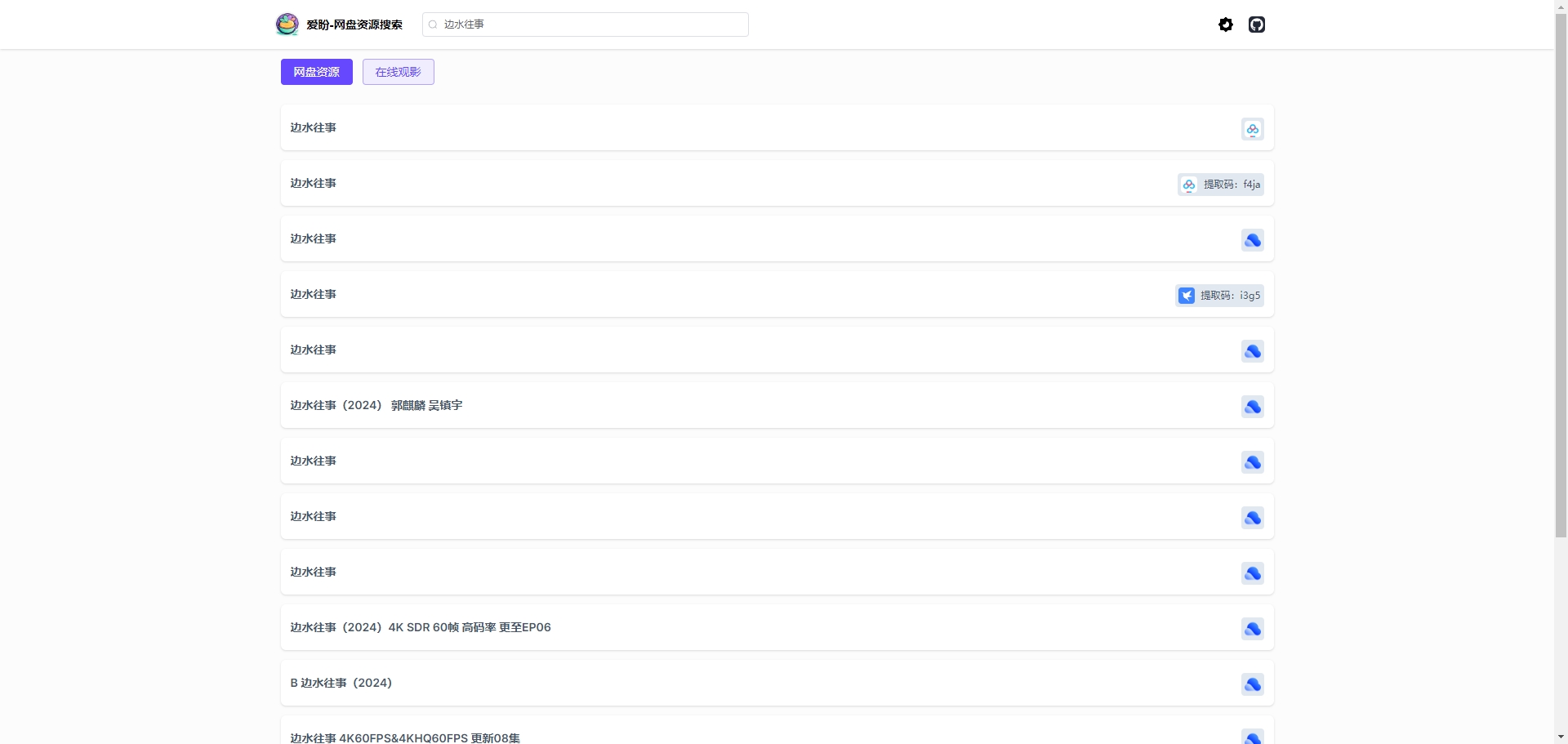Click the 提取码: i3g5 text
Viewport: 1568px width, 744px height.
1231,296
